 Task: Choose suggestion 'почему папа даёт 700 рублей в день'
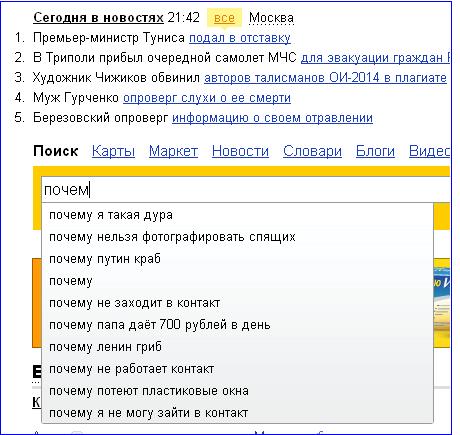[x=237, y=325]
